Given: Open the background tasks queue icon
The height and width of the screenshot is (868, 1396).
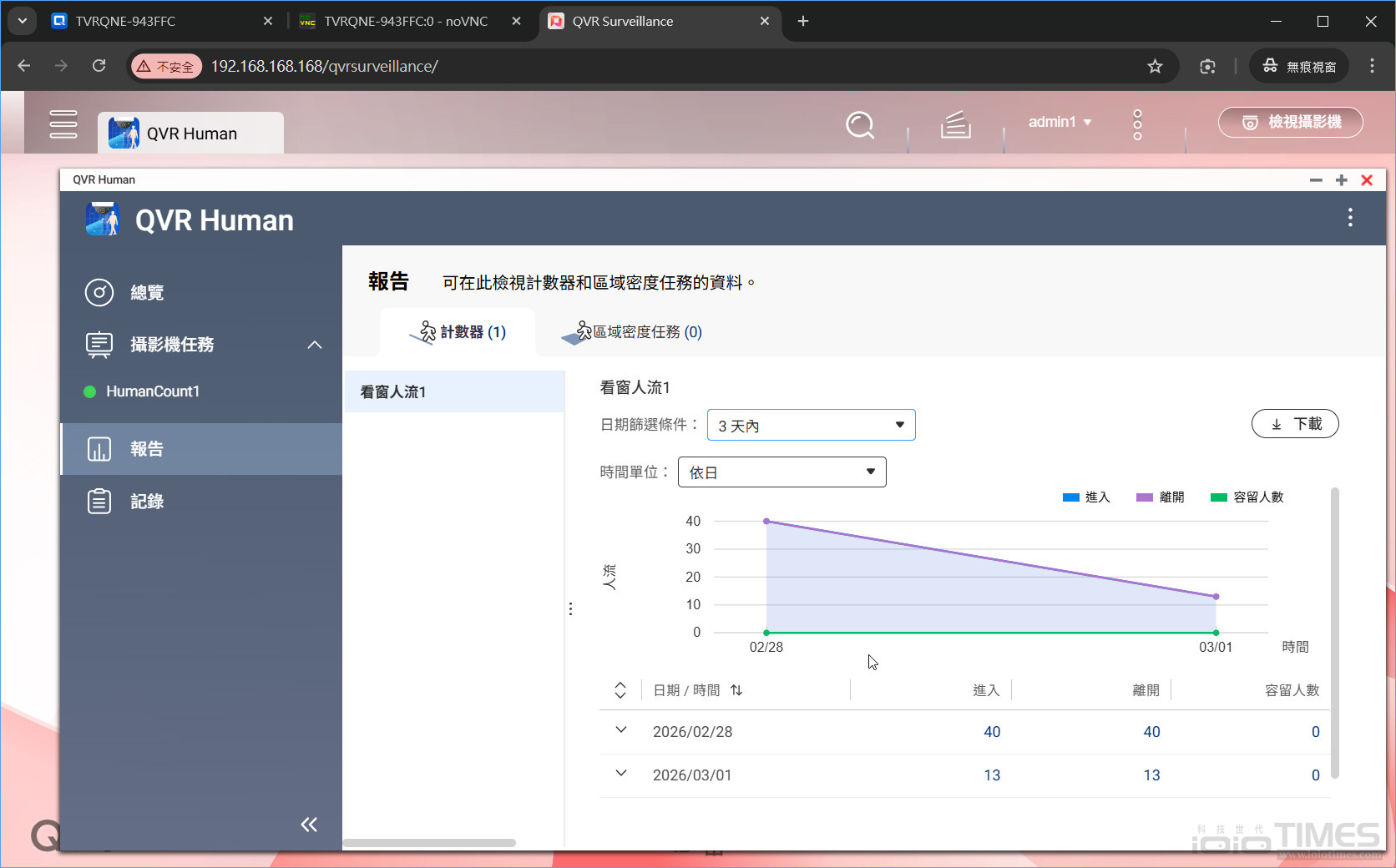Looking at the screenshot, I should coord(954,125).
